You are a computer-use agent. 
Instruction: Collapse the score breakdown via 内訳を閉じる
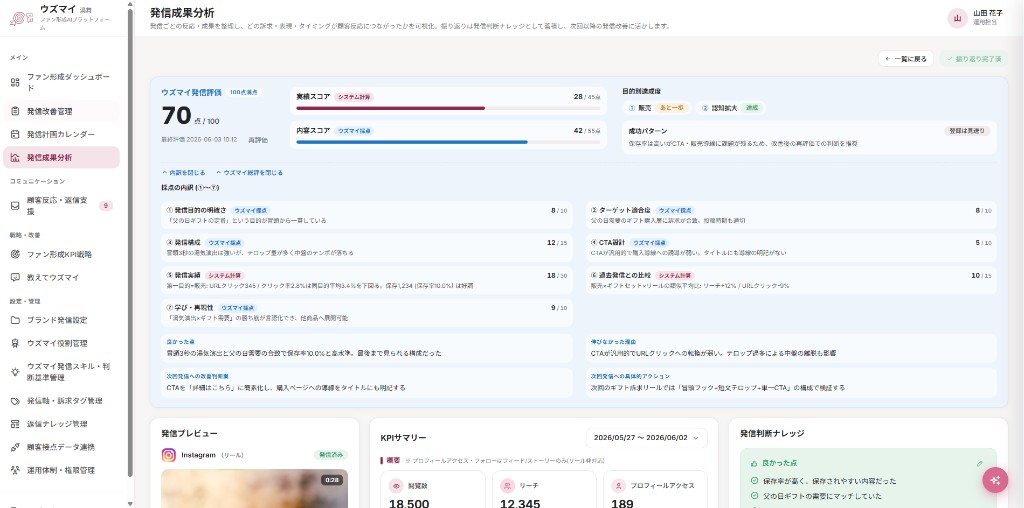184,173
